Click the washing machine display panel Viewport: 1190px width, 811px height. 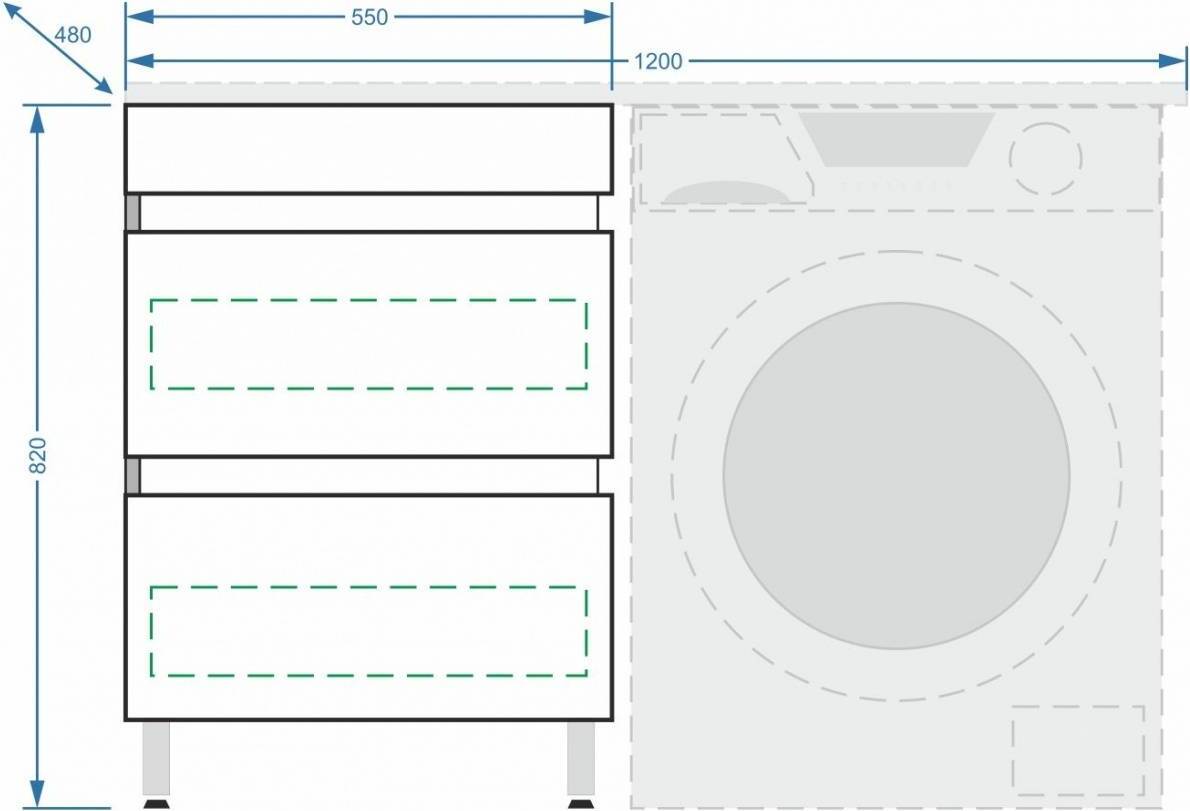pyautogui.click(x=896, y=139)
